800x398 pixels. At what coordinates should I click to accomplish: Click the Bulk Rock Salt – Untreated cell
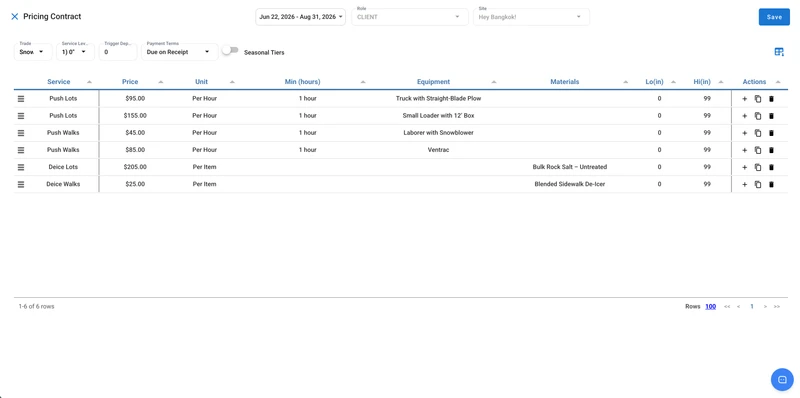pos(569,167)
